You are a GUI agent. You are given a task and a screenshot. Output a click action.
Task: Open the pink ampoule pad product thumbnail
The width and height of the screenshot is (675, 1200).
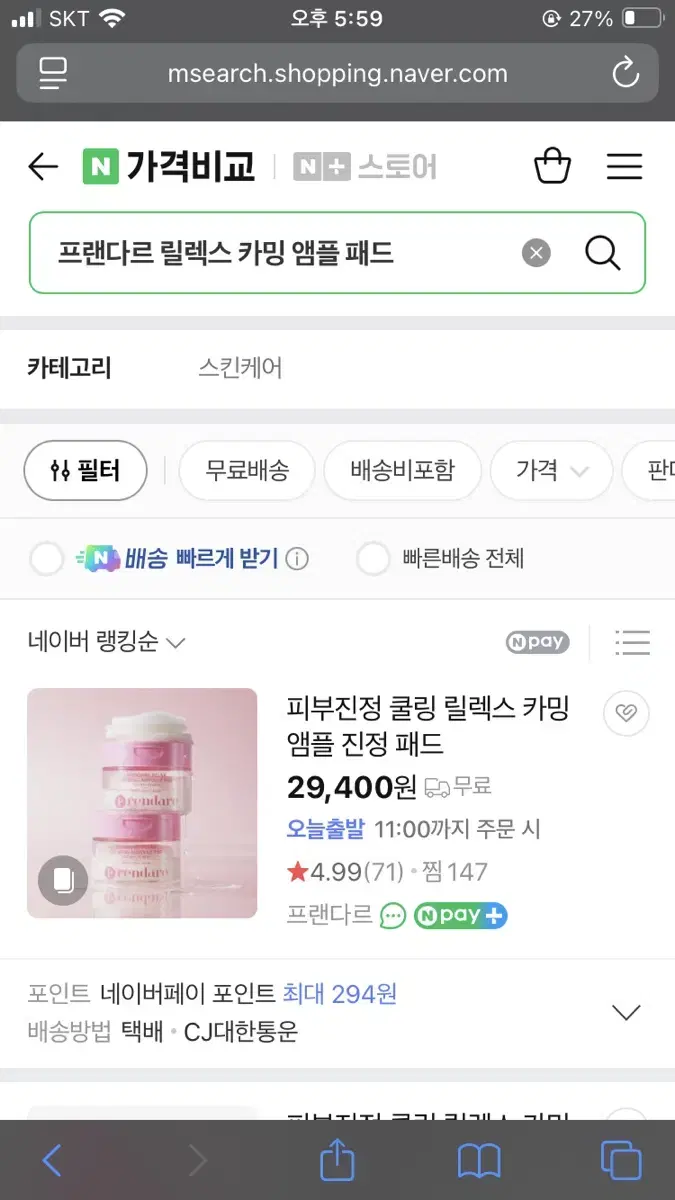point(142,803)
